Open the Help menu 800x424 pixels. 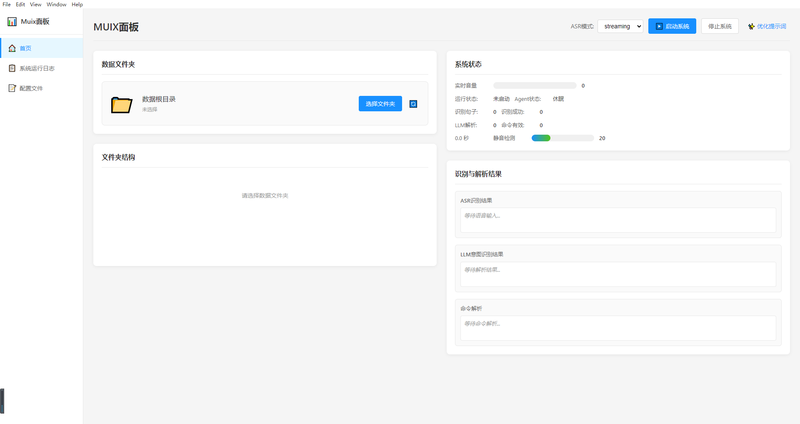coord(77,4)
